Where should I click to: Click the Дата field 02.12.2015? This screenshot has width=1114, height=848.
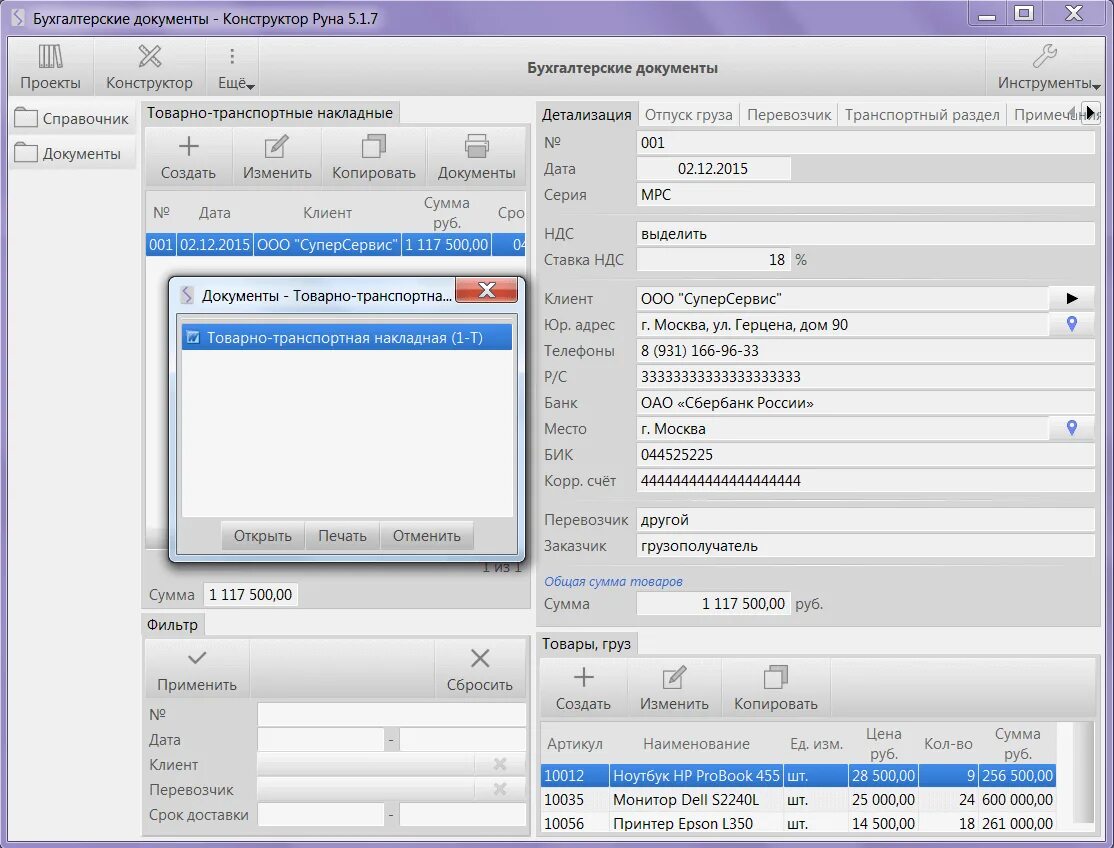(713, 168)
